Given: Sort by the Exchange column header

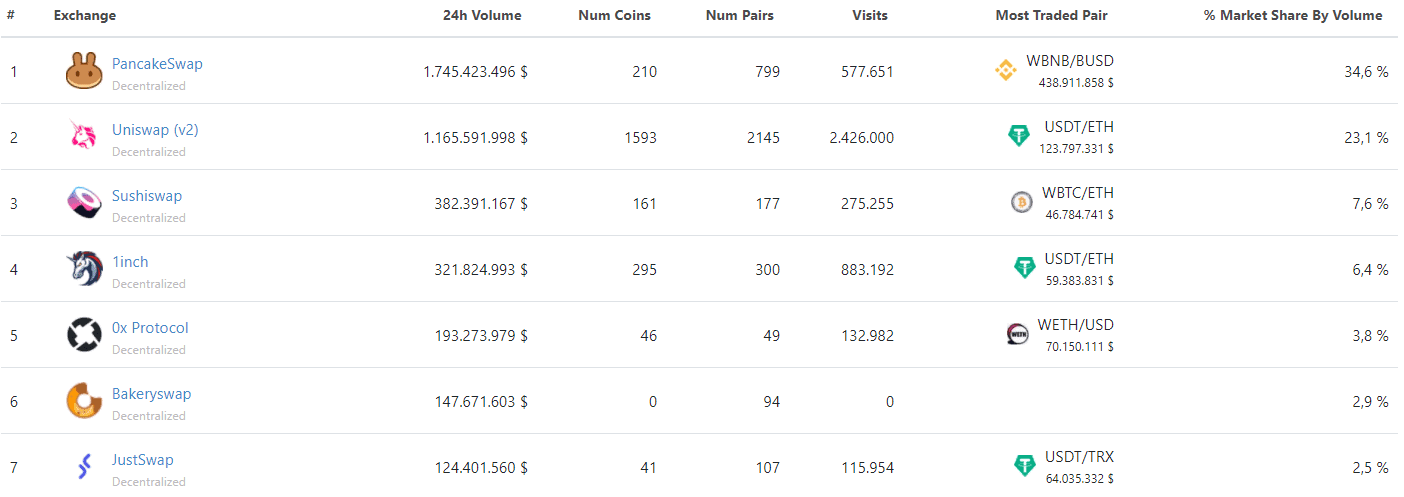Looking at the screenshot, I should (x=85, y=16).
